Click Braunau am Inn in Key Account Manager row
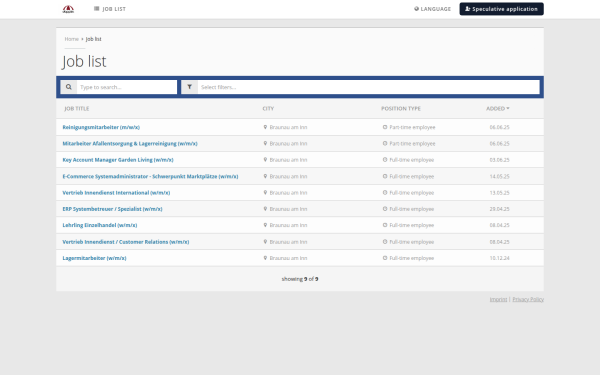Screen dimensions: 600x375 288,160
